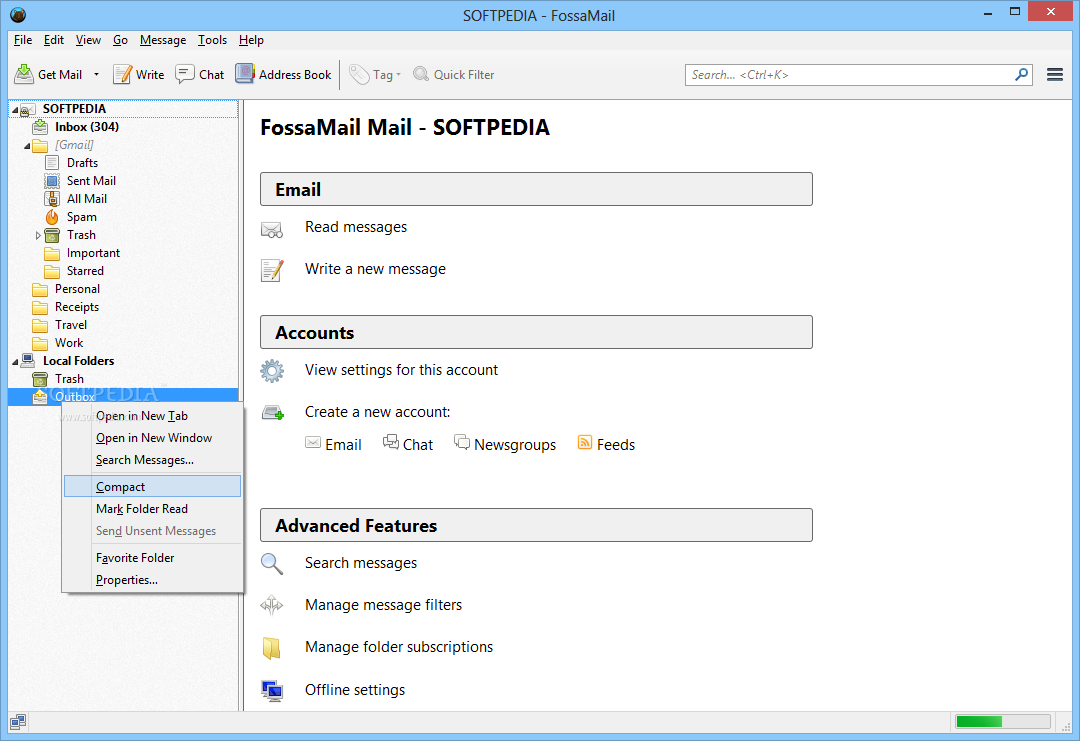Open the Message menu
This screenshot has height=741, width=1080.
coord(163,40)
